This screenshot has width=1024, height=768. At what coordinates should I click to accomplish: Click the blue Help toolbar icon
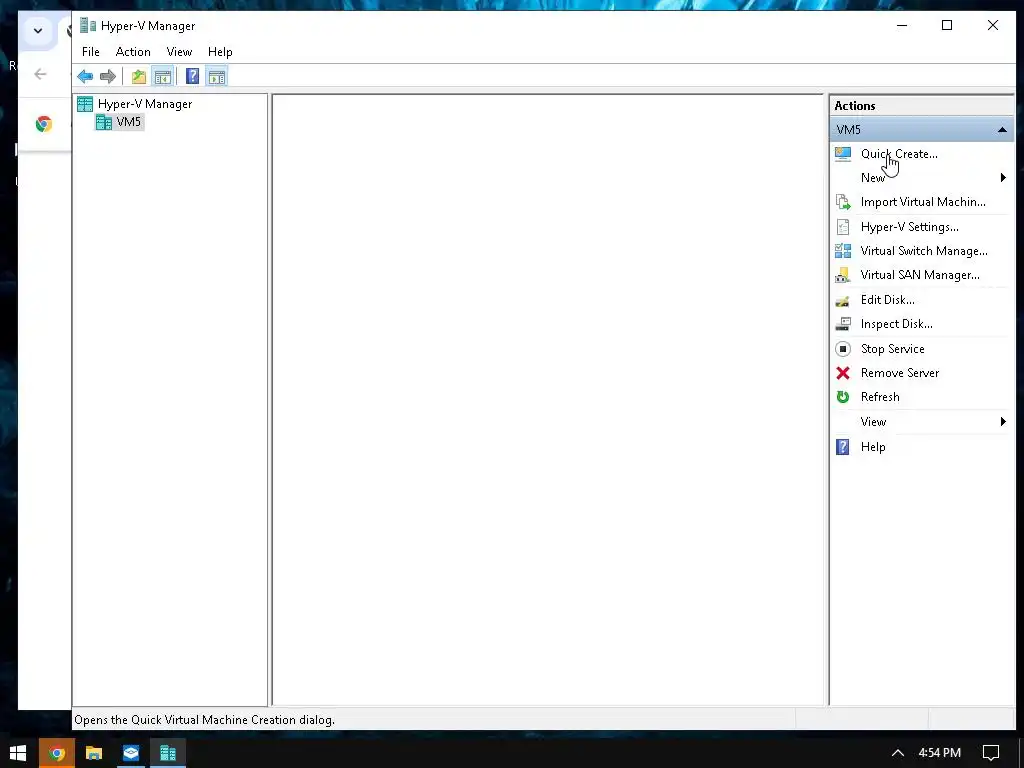pyautogui.click(x=192, y=76)
